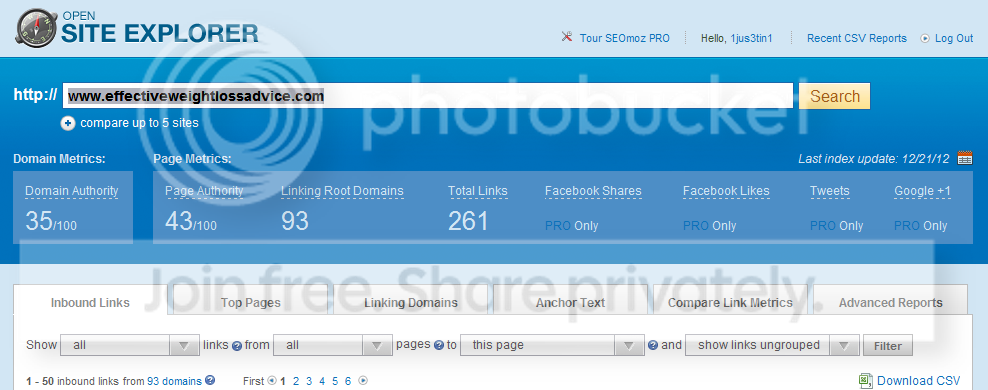Click the Log Out arrow icon
This screenshot has height=390, width=988.
click(x=925, y=38)
